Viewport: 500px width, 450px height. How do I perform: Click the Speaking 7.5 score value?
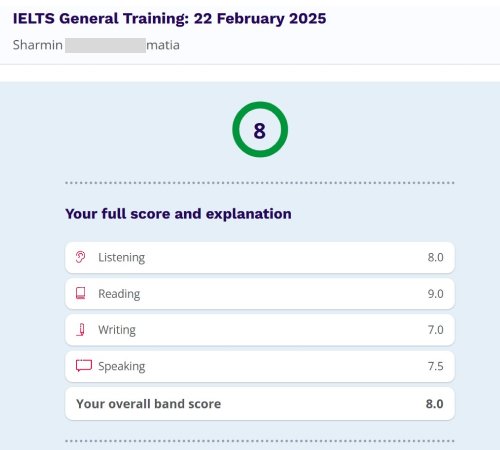(x=435, y=366)
